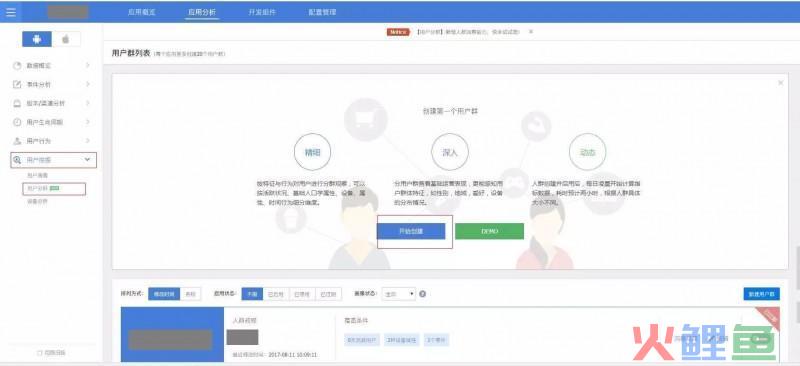Click the pie chart sidebar icon

pos(17,66)
